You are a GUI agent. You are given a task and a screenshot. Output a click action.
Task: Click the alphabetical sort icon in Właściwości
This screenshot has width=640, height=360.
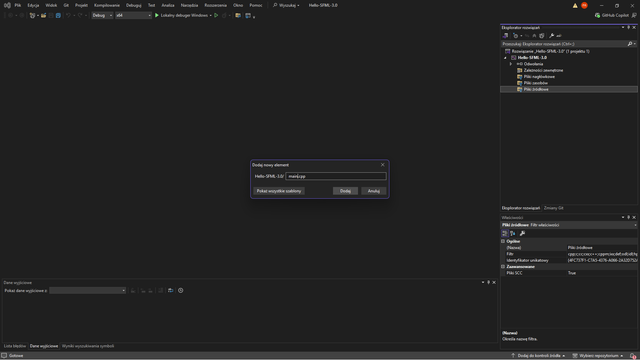513,233
